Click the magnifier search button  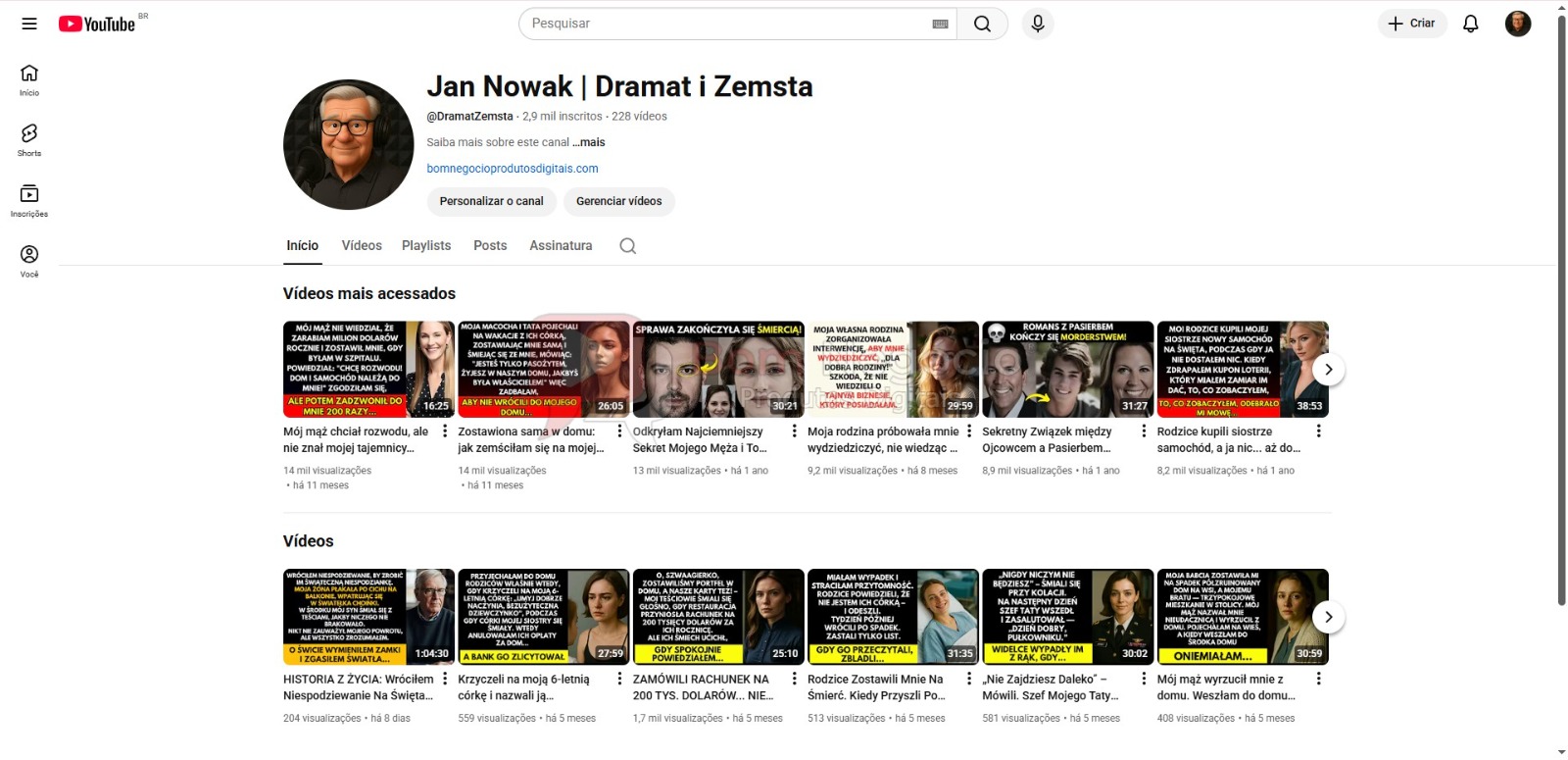pyautogui.click(x=982, y=24)
